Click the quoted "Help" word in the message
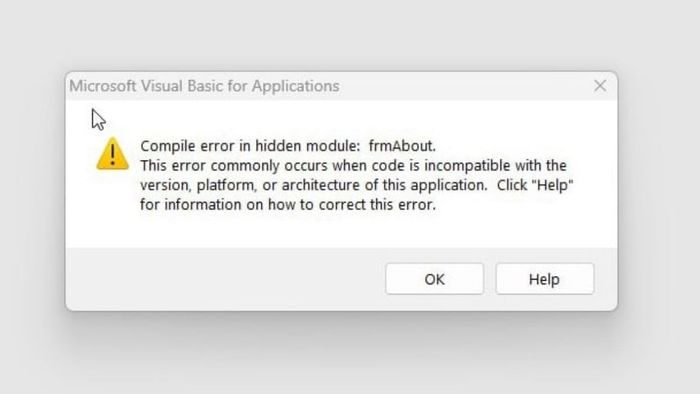Viewport: 700px width, 394px height. click(553, 185)
